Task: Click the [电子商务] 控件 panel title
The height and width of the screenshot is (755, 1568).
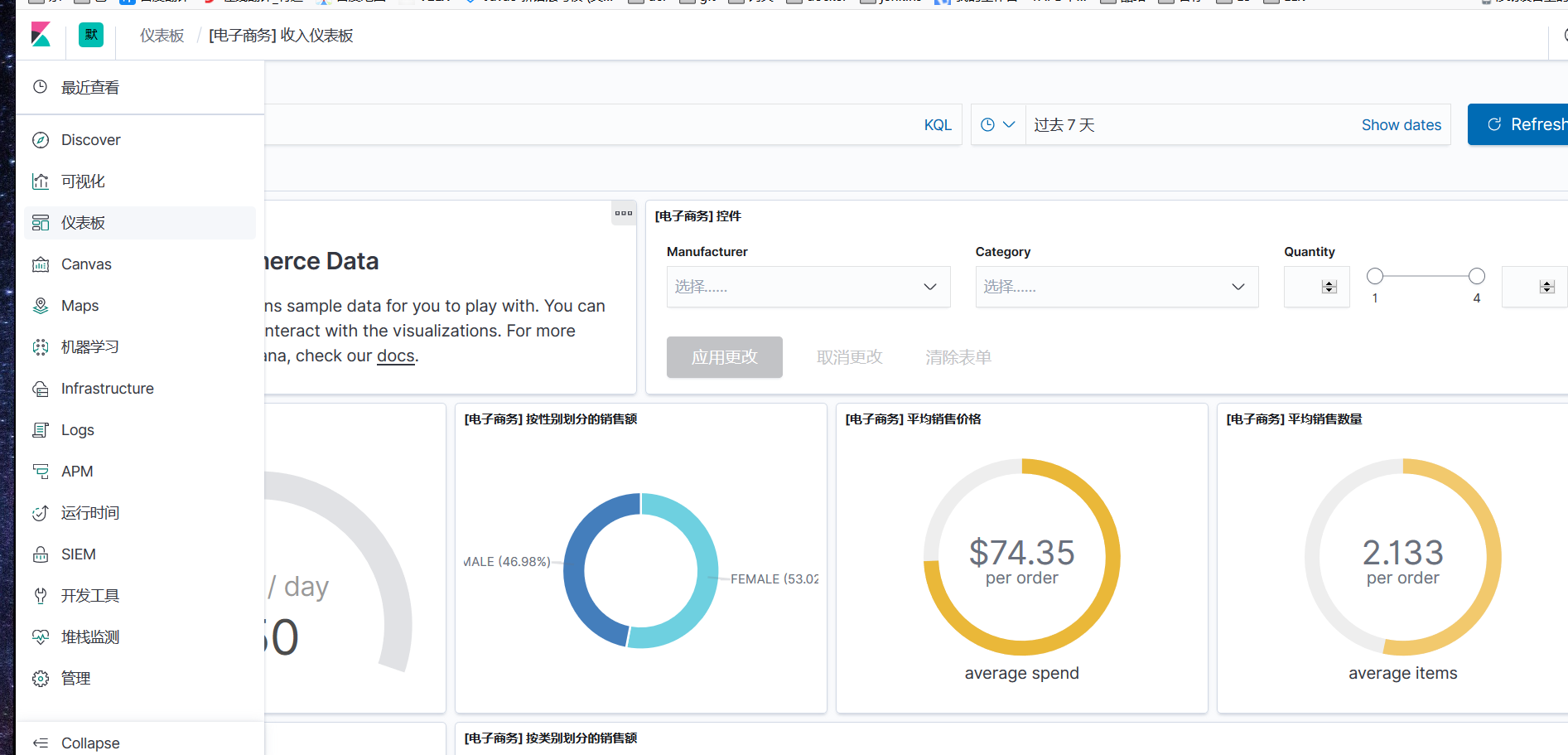Action: pos(698,216)
